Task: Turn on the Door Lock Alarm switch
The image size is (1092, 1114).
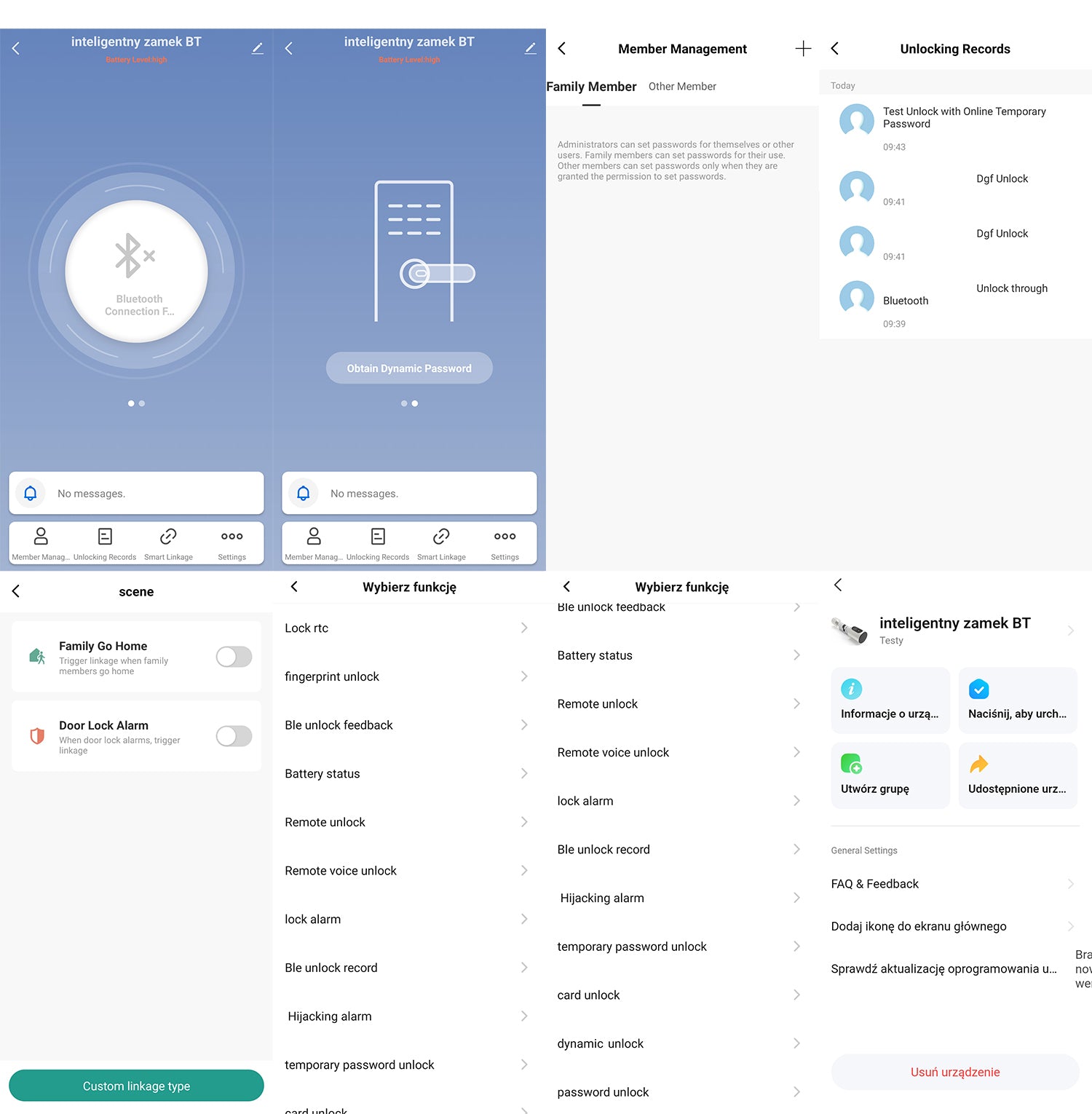Action: point(234,736)
